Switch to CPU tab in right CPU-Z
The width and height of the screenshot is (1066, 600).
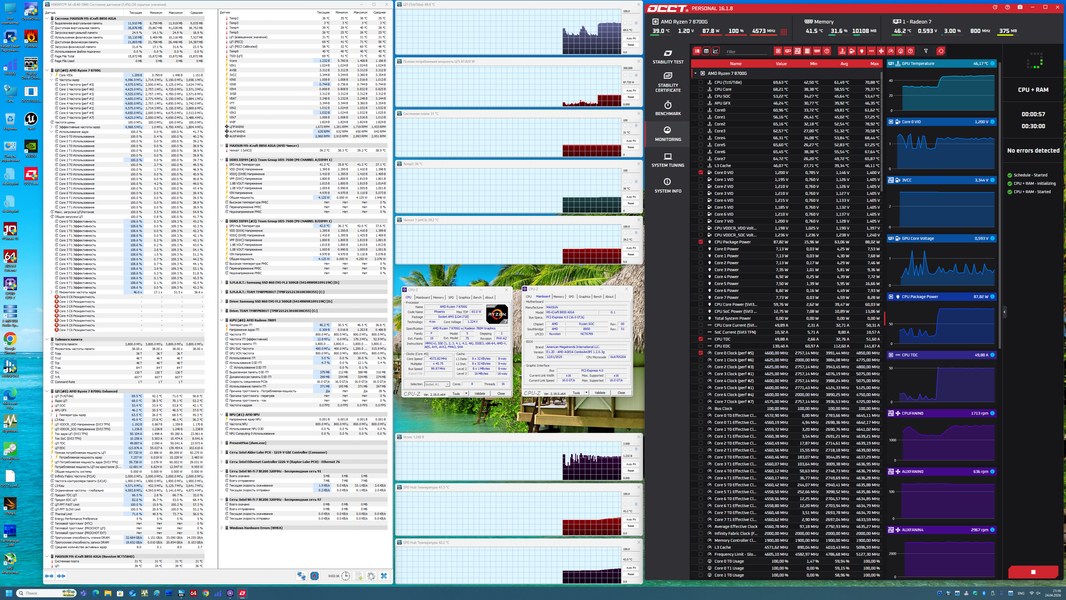click(529, 297)
